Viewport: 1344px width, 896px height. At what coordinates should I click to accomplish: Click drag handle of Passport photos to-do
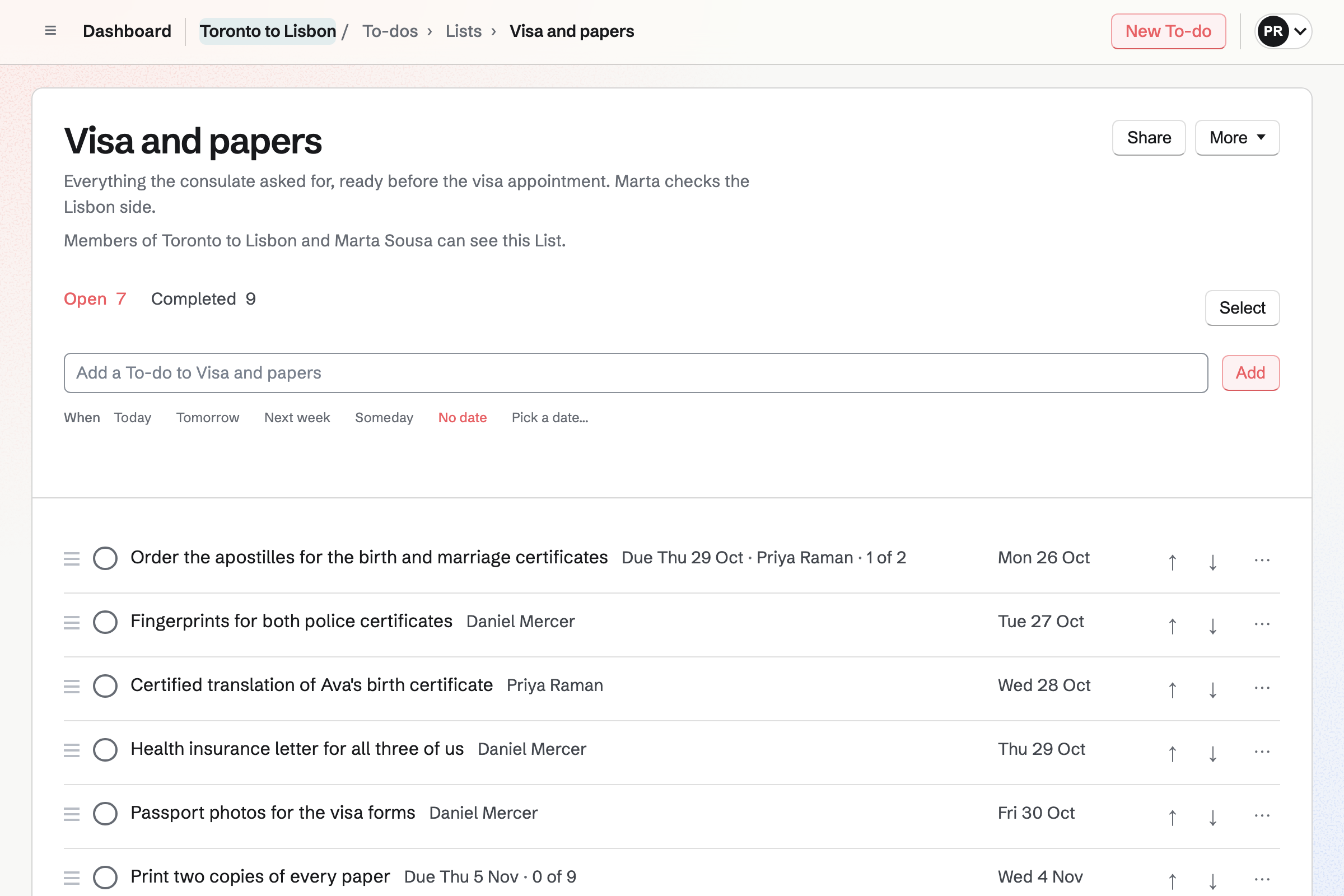(72, 814)
